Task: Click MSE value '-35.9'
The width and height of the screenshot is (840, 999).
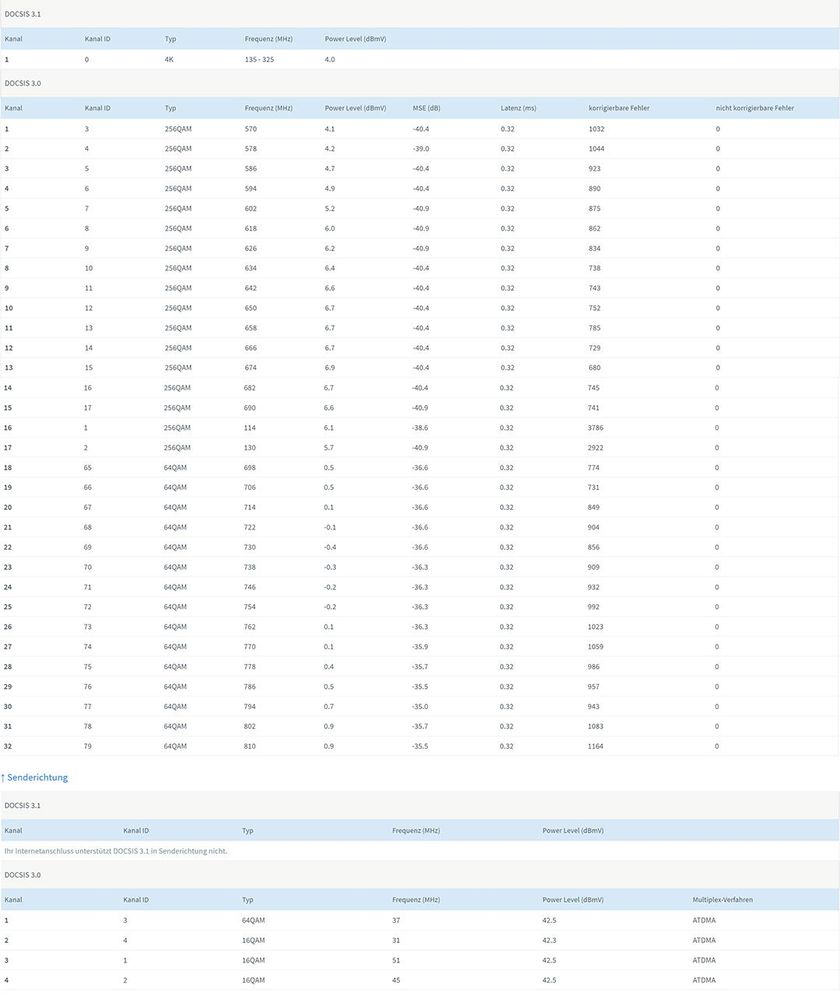Action: 420,647
